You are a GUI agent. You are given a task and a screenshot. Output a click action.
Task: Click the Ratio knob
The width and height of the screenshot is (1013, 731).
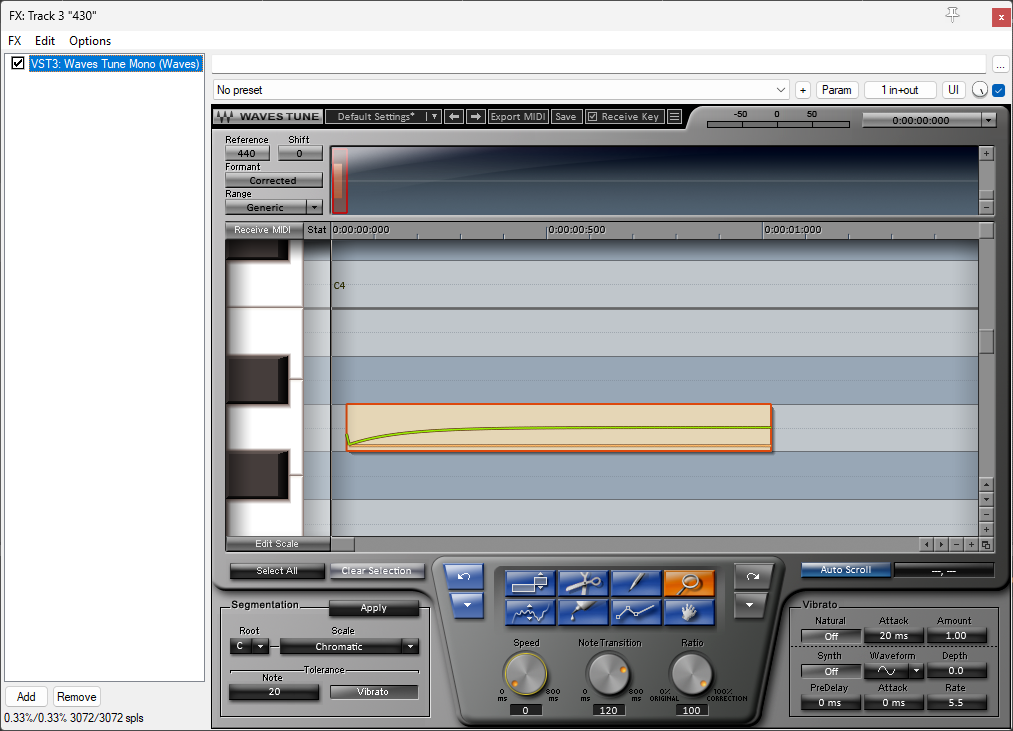coord(691,673)
